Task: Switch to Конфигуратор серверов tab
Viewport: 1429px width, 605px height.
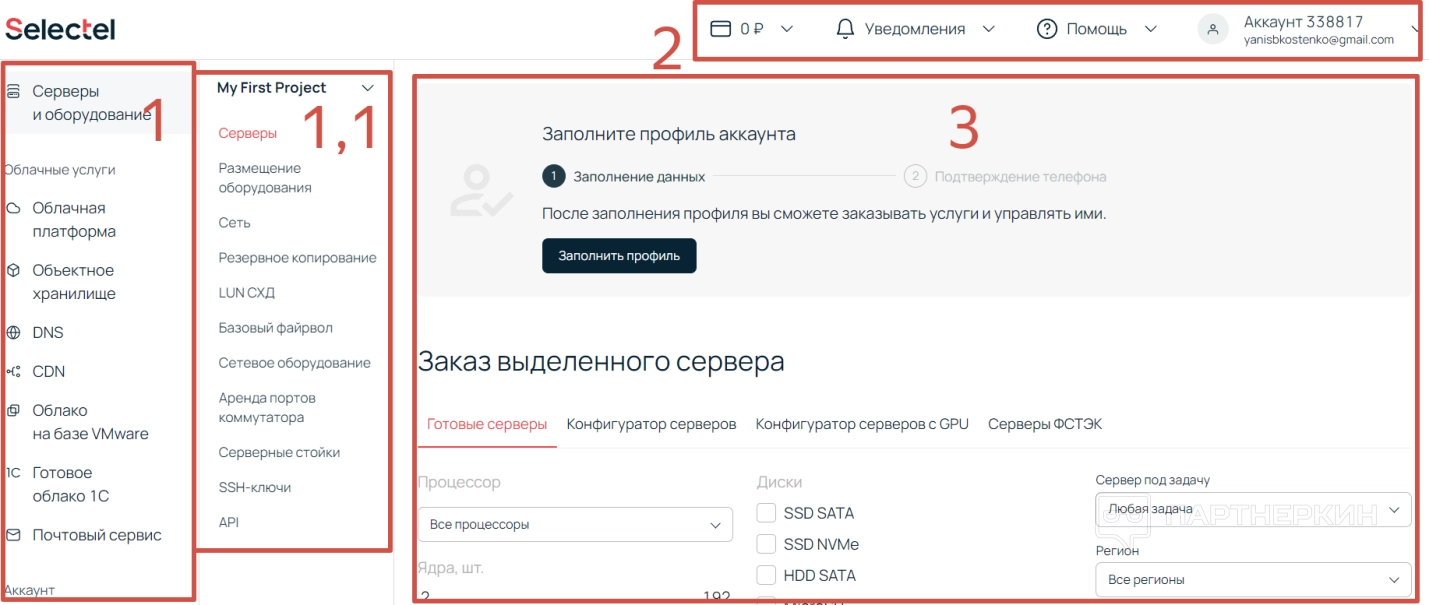Action: (x=651, y=424)
